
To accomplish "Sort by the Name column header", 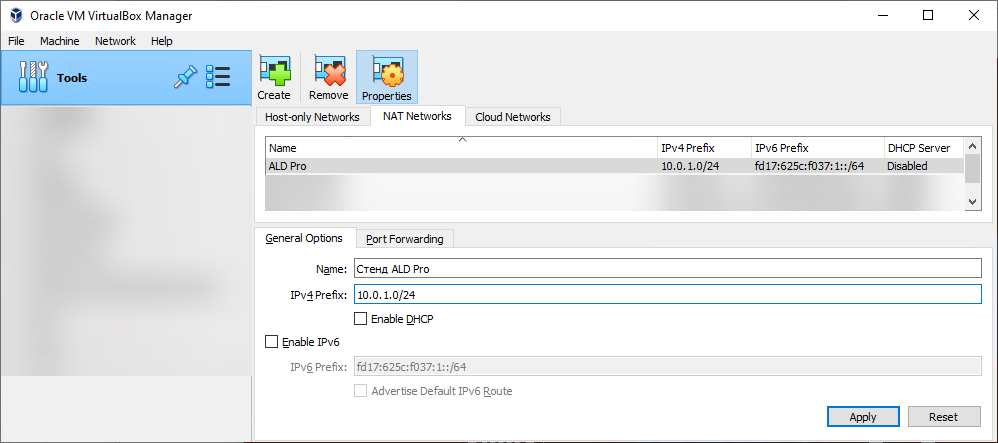I will (462, 148).
